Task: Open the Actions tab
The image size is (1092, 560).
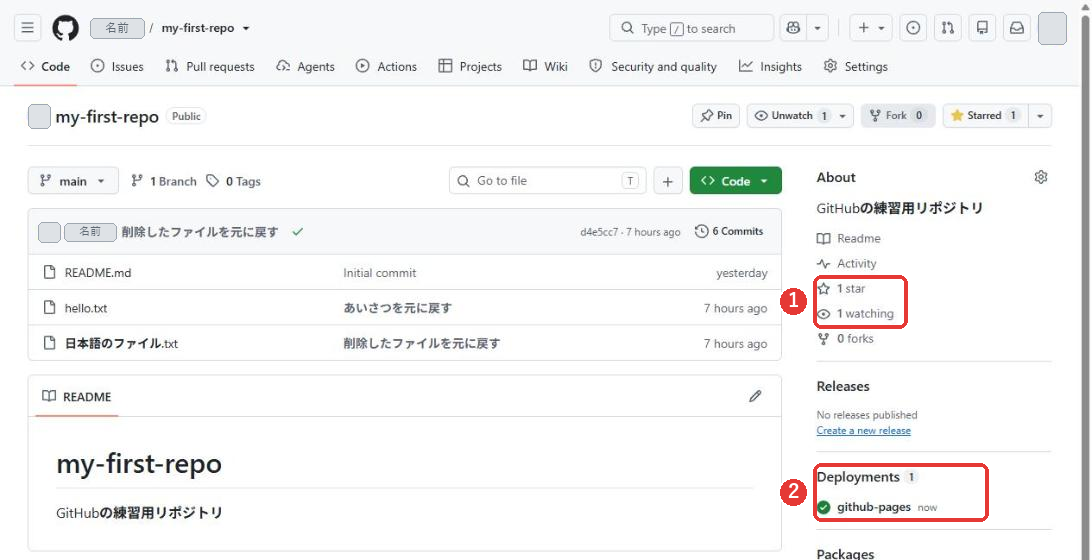Action: pos(386,67)
